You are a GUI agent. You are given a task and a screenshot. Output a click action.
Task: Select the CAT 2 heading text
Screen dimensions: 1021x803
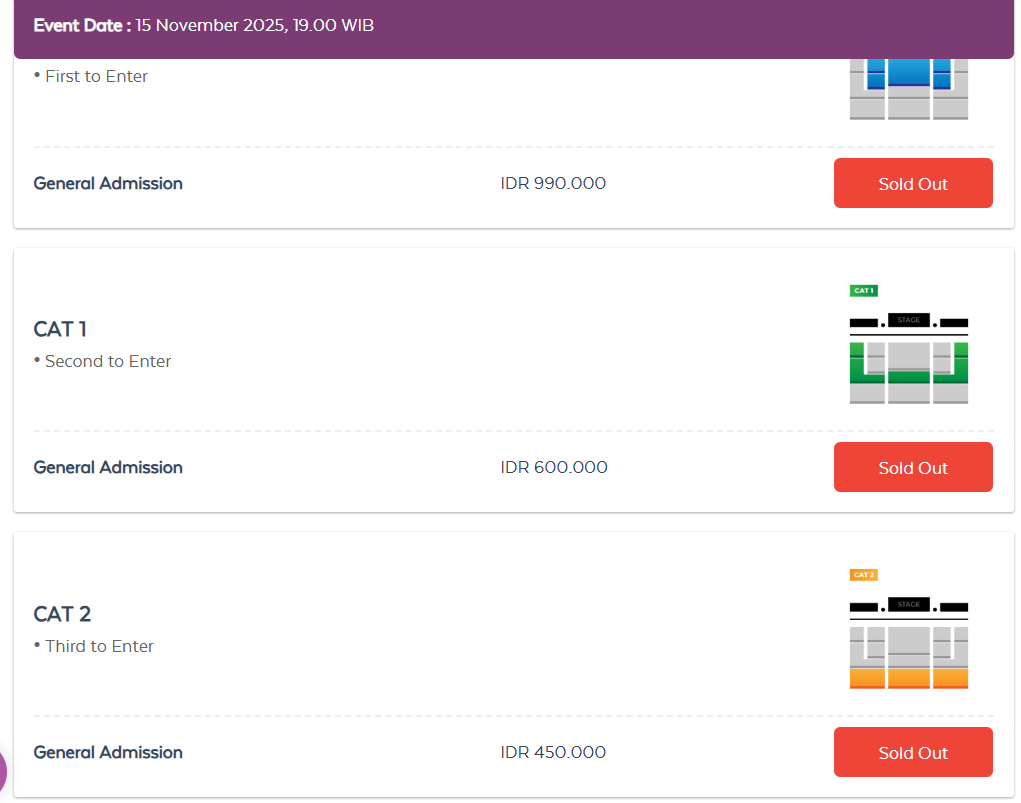pos(63,614)
